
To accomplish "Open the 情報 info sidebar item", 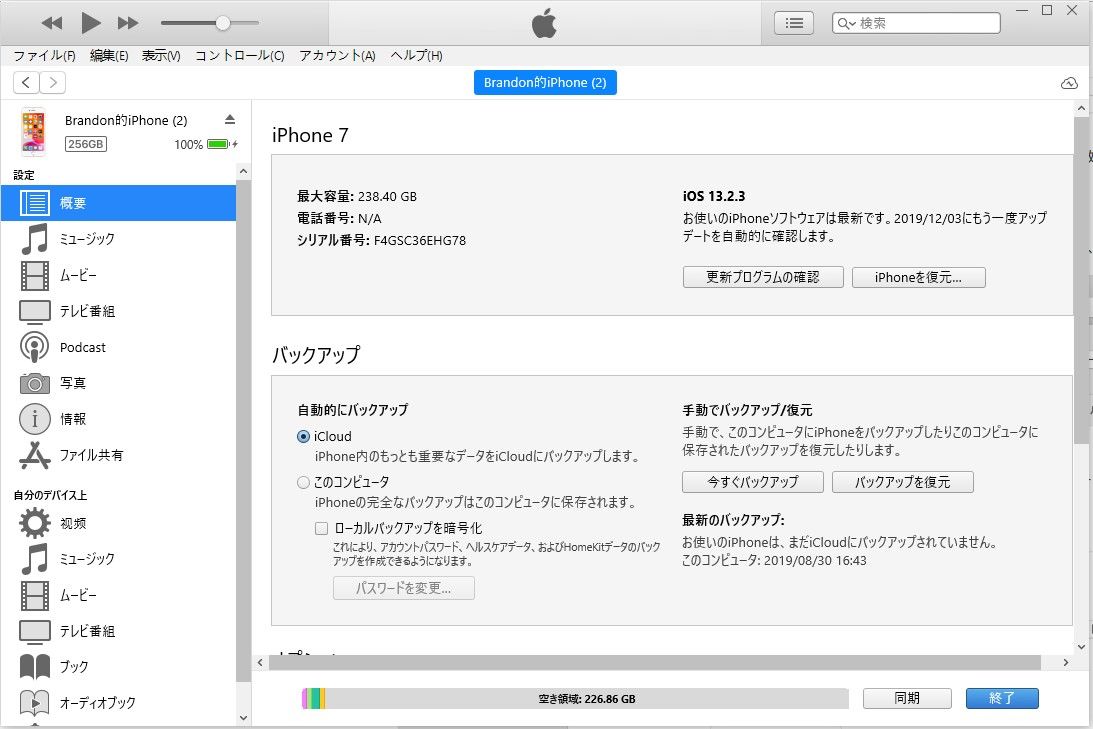I will coord(119,419).
